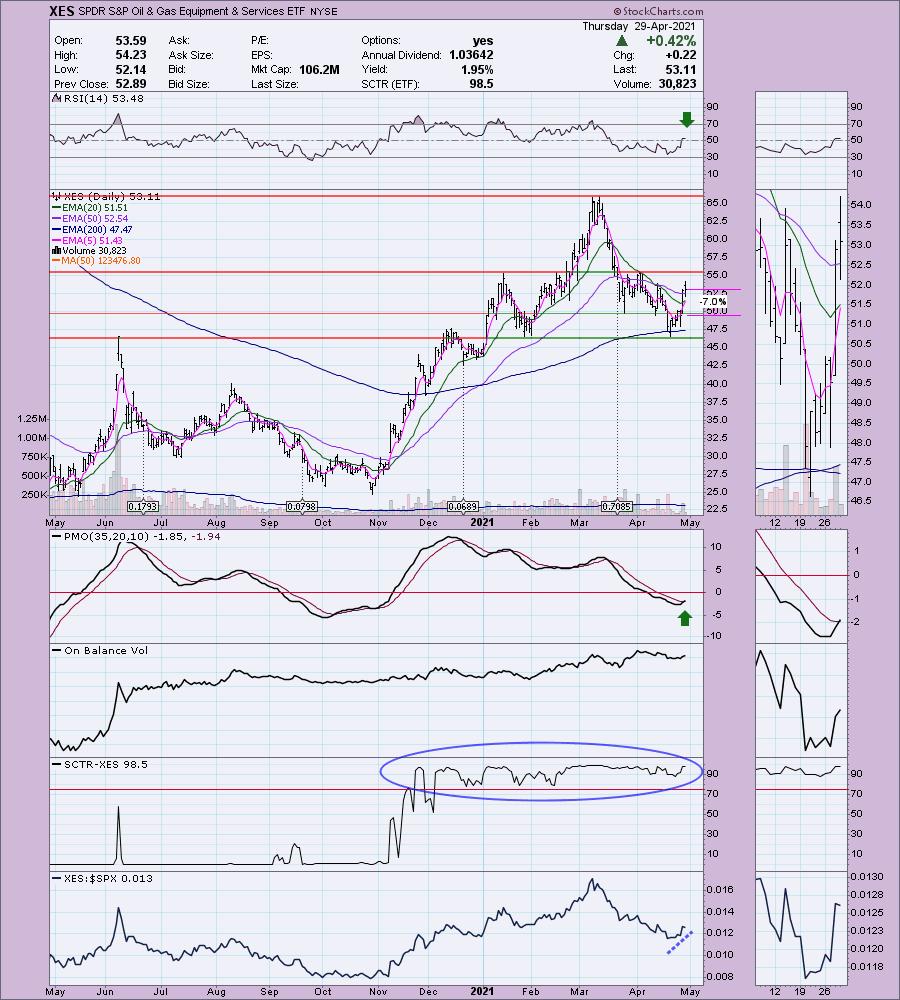Select the High value 54.23

(x=131, y=55)
